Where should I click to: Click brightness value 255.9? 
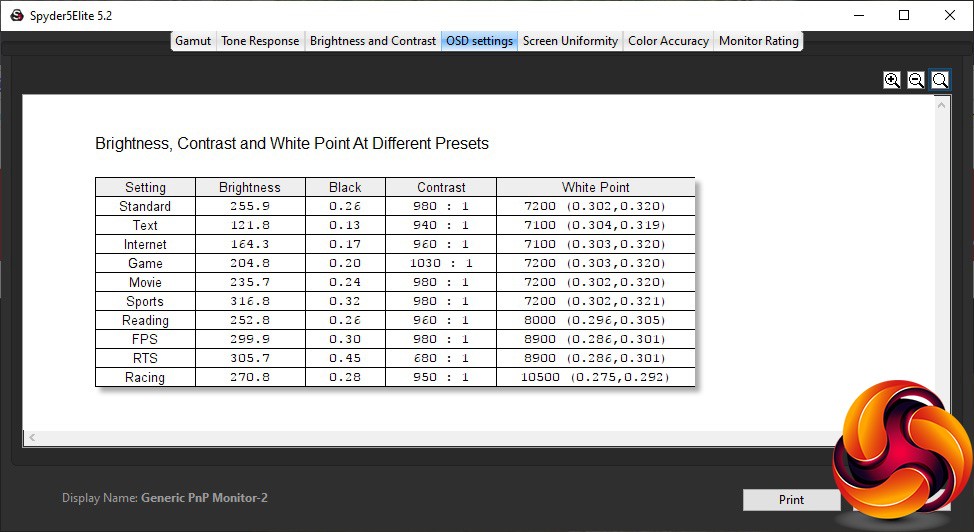(250, 206)
